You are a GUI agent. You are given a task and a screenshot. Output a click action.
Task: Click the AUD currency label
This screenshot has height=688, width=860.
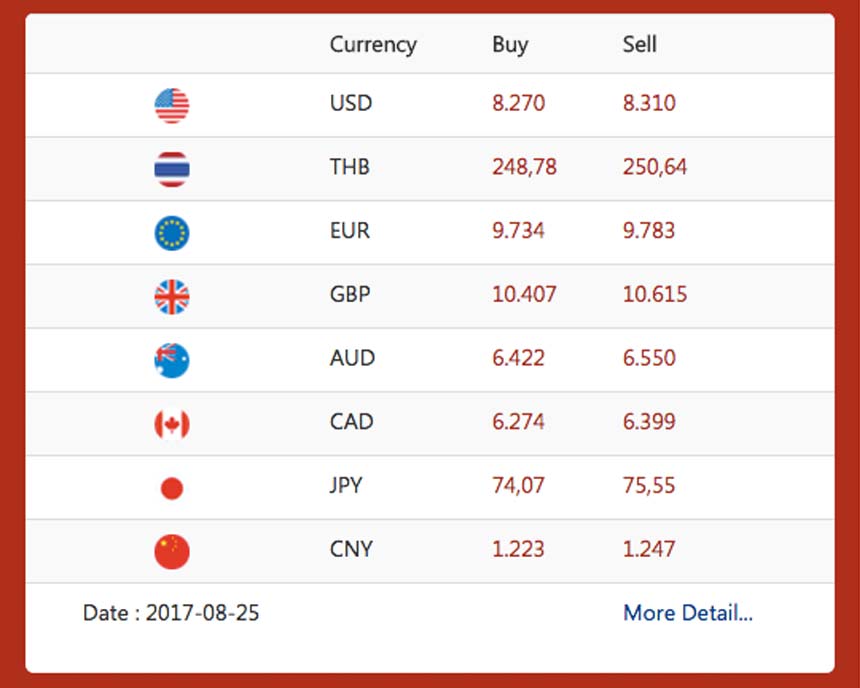pyautogui.click(x=352, y=358)
